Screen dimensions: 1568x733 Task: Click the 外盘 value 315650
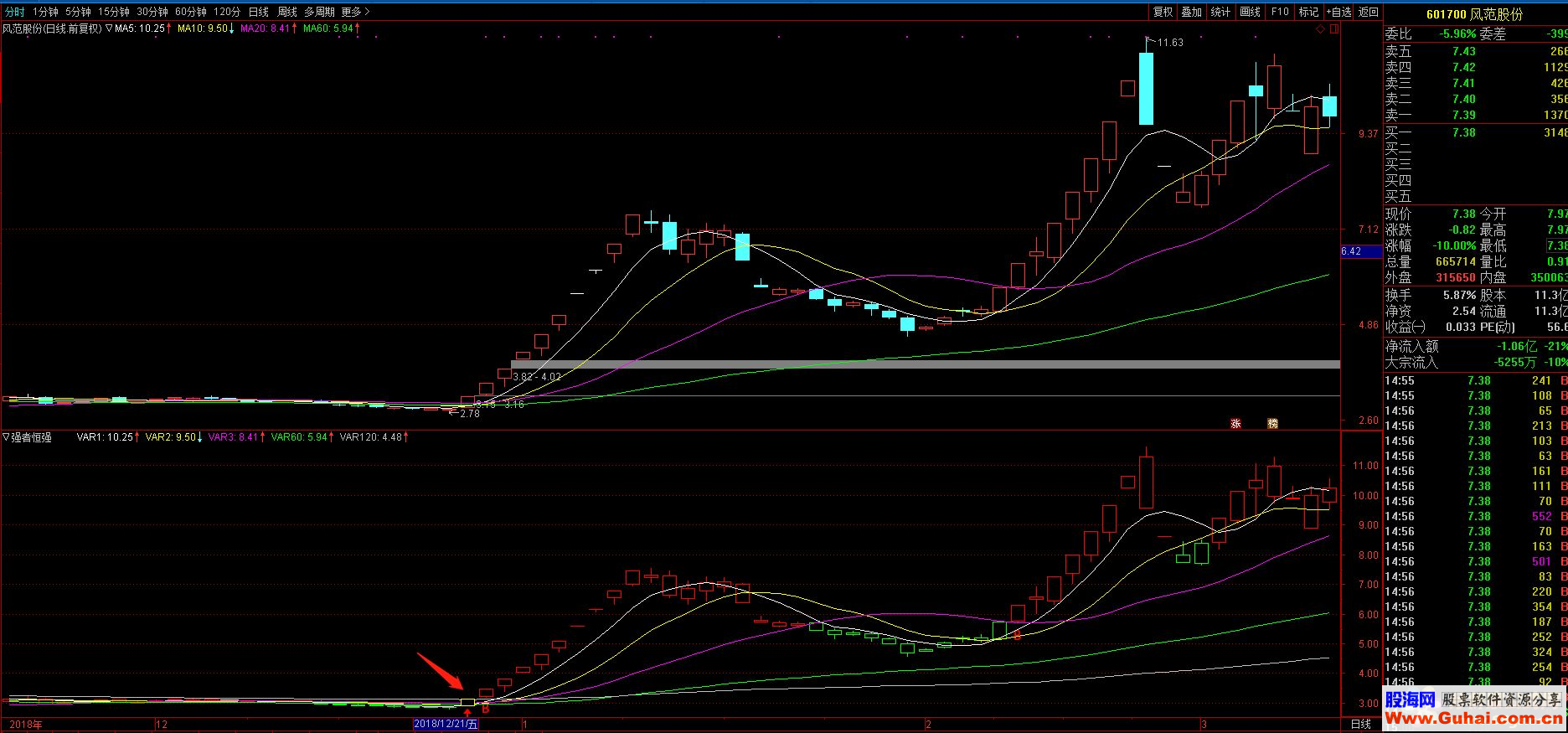click(x=1456, y=277)
